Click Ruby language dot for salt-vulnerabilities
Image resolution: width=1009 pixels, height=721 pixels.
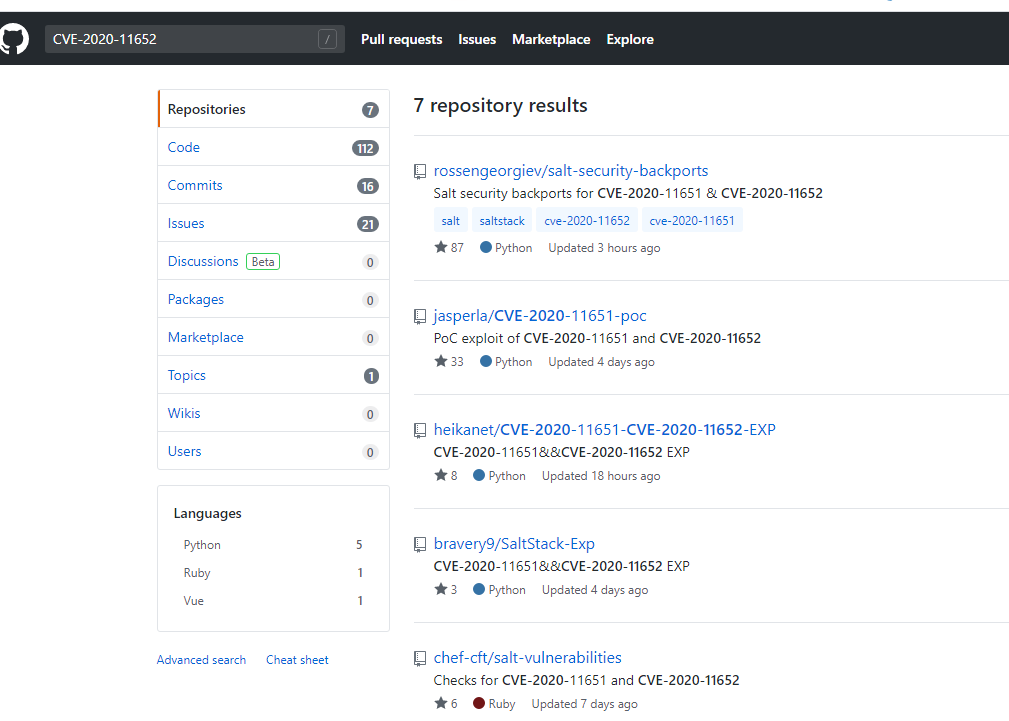point(479,703)
